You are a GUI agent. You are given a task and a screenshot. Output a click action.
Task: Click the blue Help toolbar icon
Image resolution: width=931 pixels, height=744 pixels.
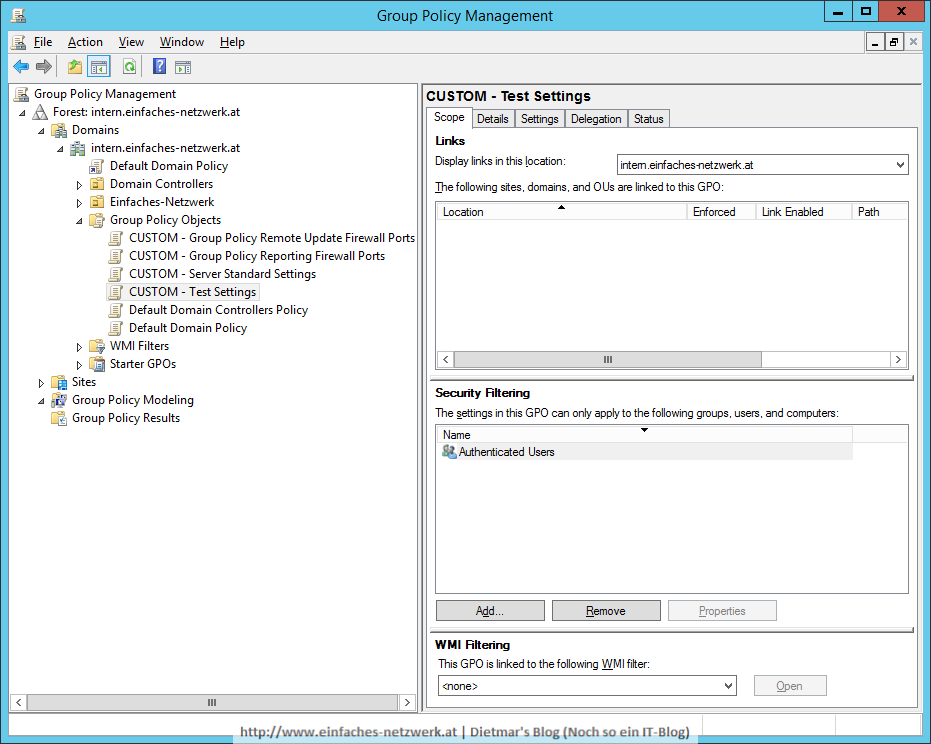pos(159,66)
